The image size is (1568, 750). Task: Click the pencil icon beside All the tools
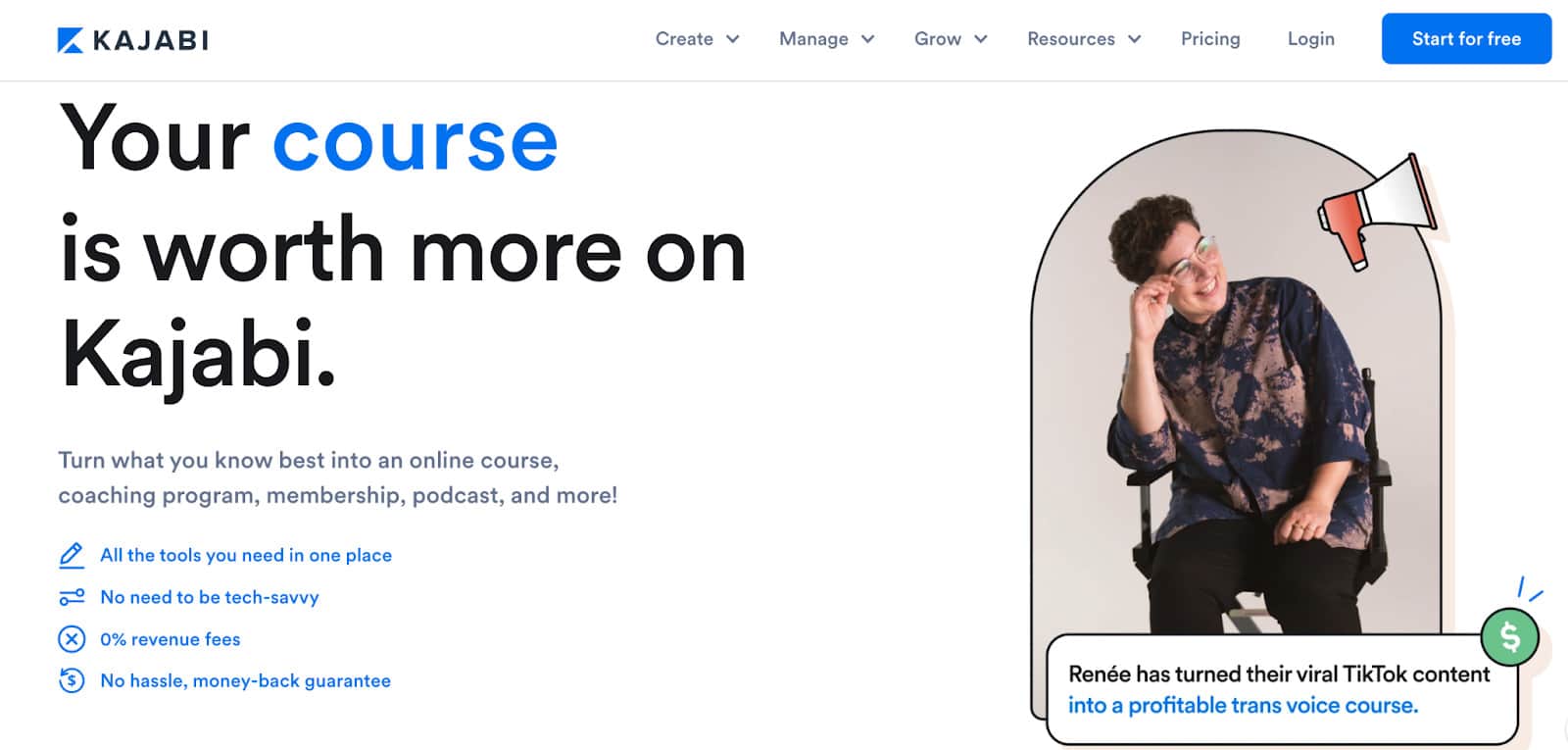point(72,555)
